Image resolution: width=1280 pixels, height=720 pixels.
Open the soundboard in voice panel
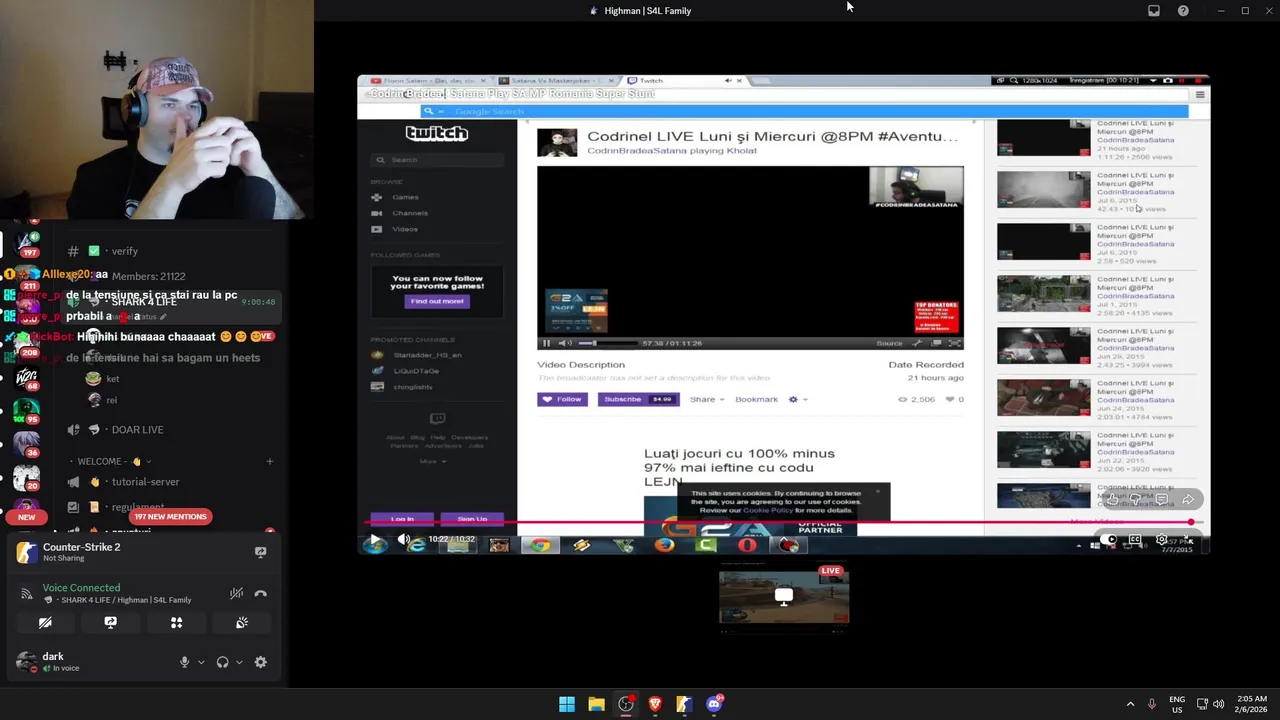(241, 622)
